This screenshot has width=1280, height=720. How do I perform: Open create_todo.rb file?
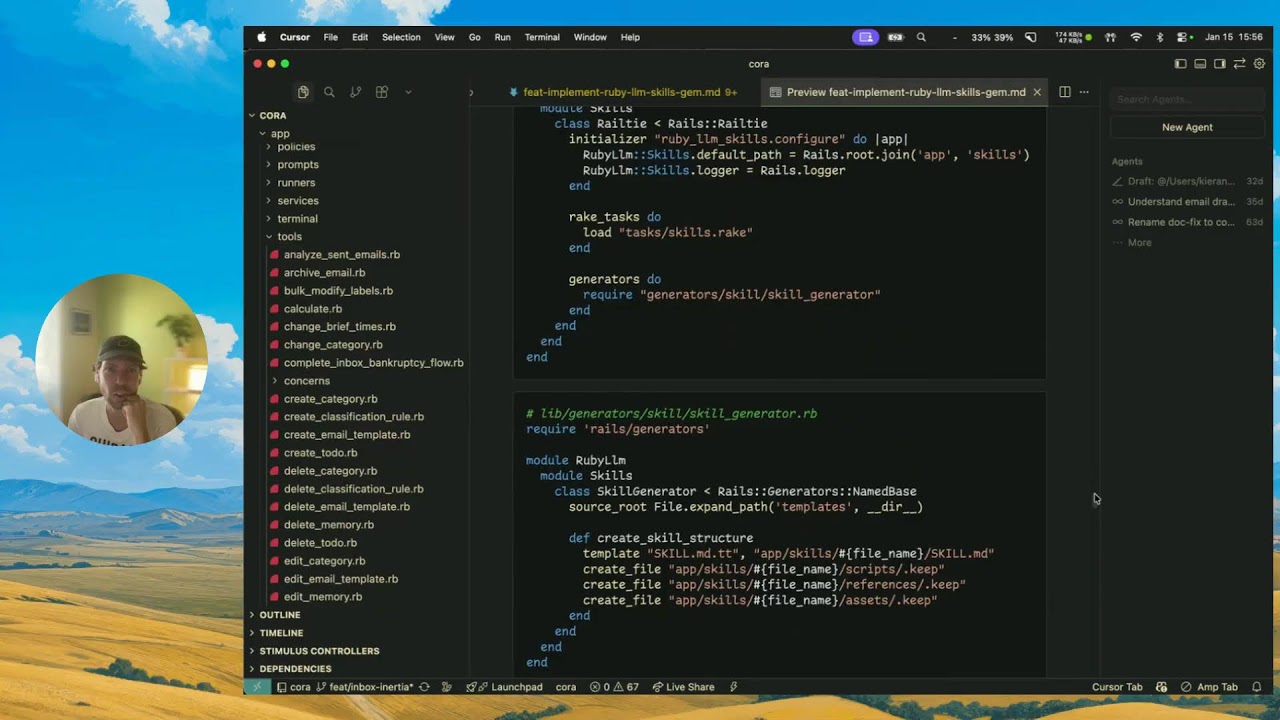(320, 453)
